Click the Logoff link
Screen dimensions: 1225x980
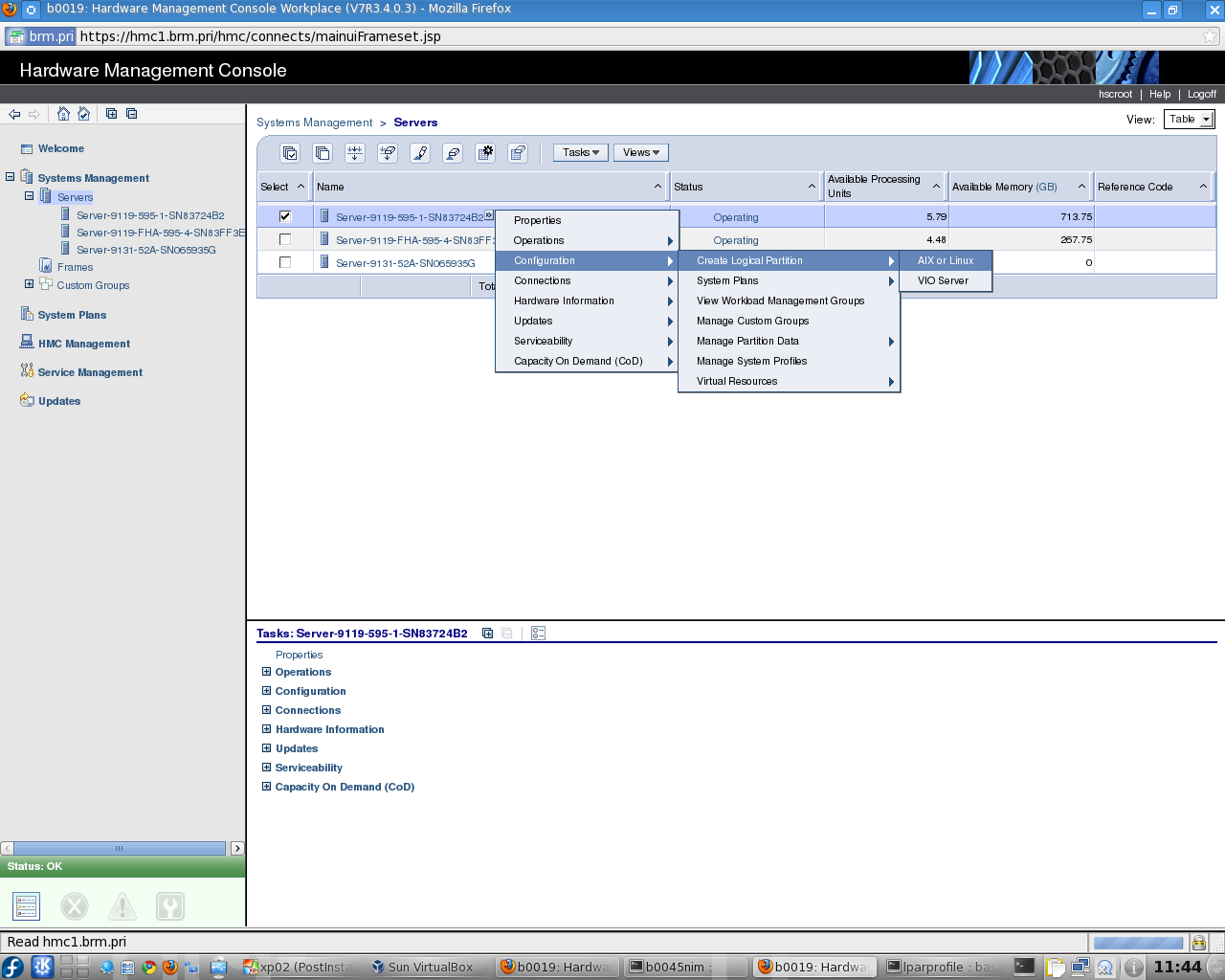click(1201, 94)
